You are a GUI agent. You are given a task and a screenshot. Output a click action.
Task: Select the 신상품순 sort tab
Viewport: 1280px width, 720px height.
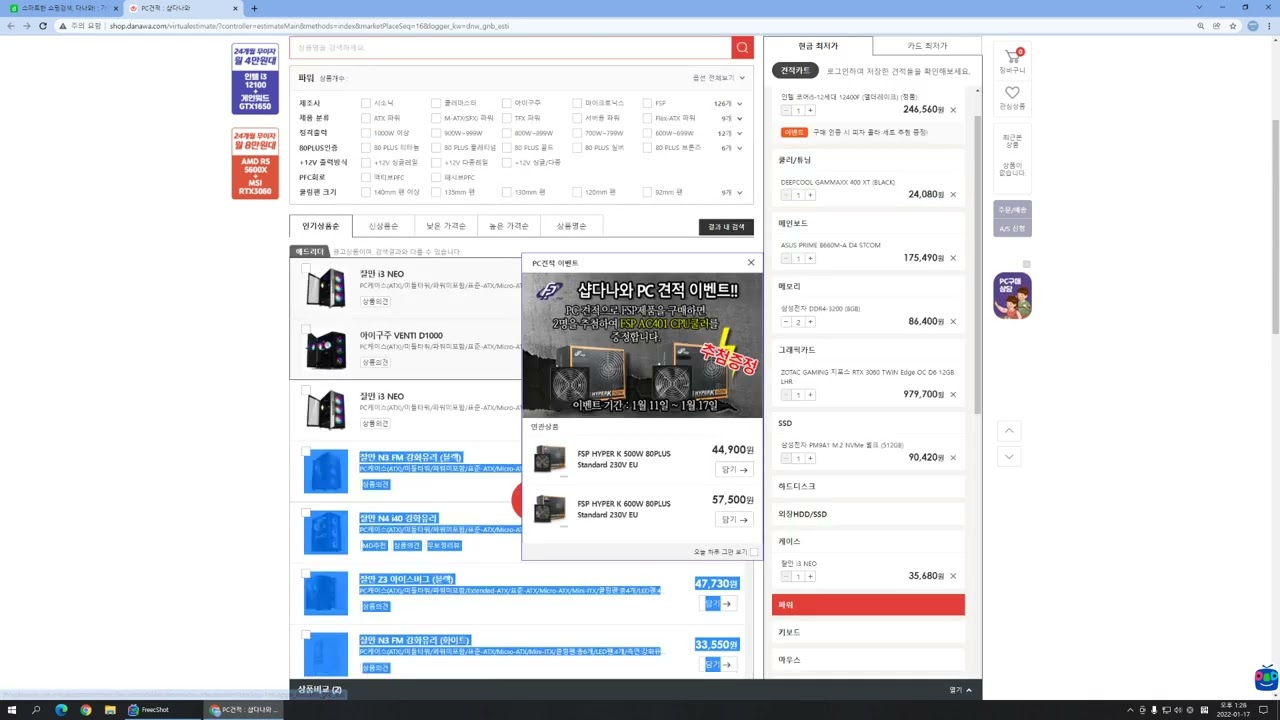click(x=383, y=226)
